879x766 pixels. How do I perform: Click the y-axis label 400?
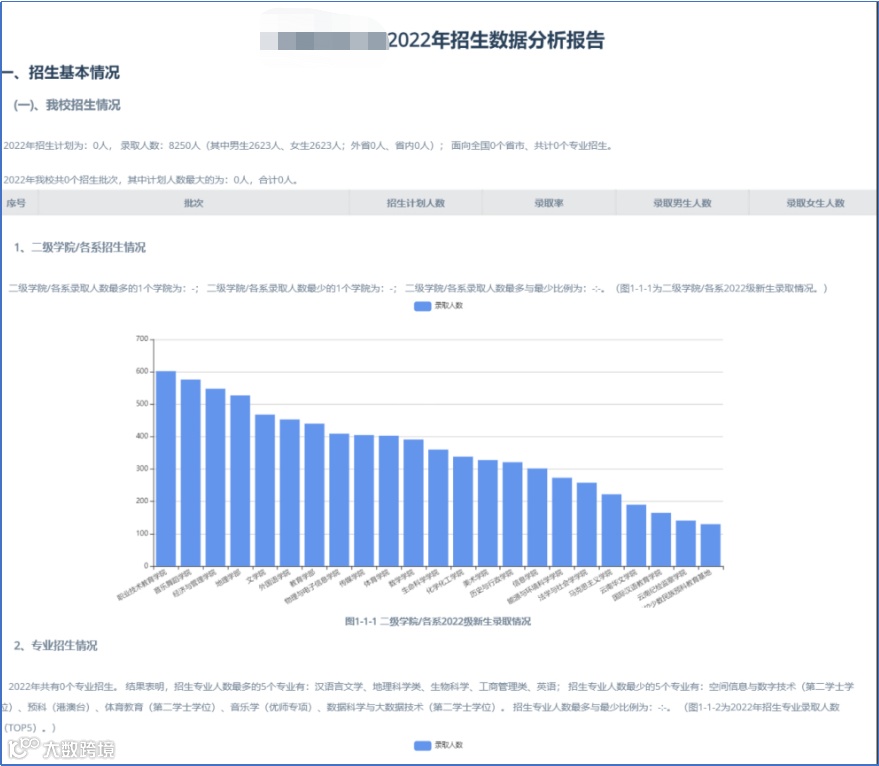142,436
